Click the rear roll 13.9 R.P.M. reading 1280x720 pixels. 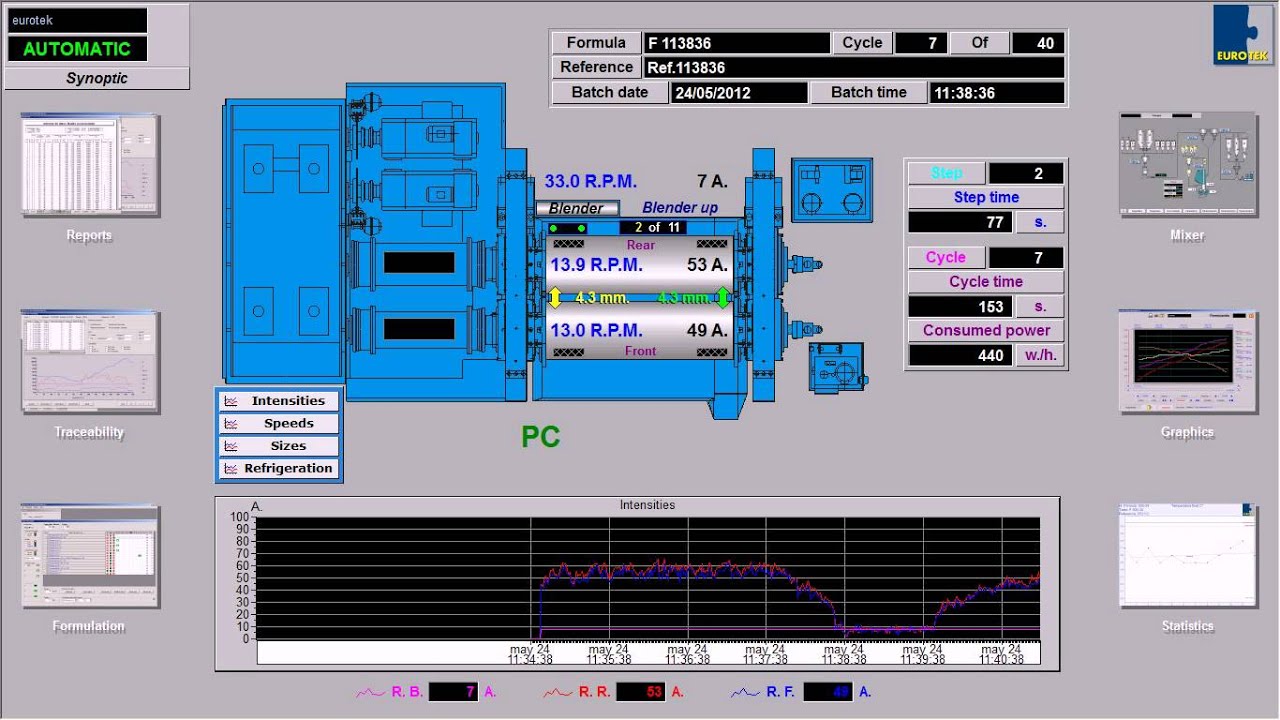[x=596, y=265]
